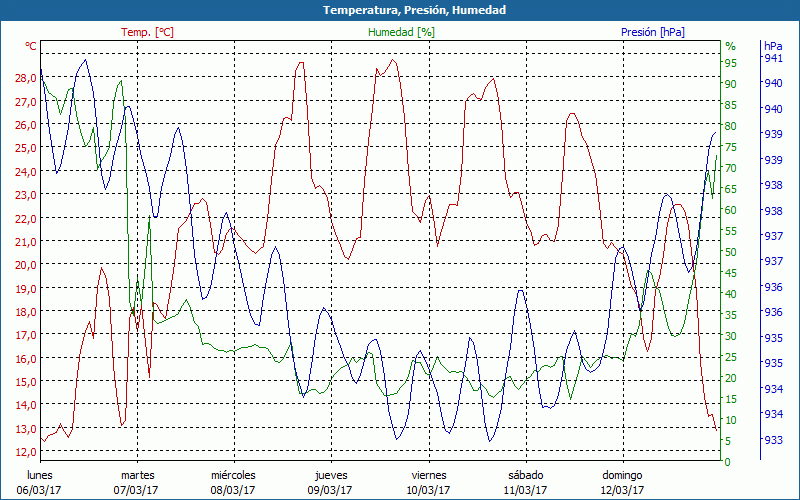
Task: Choose the 'domingo' day label
Action: (x=622, y=475)
